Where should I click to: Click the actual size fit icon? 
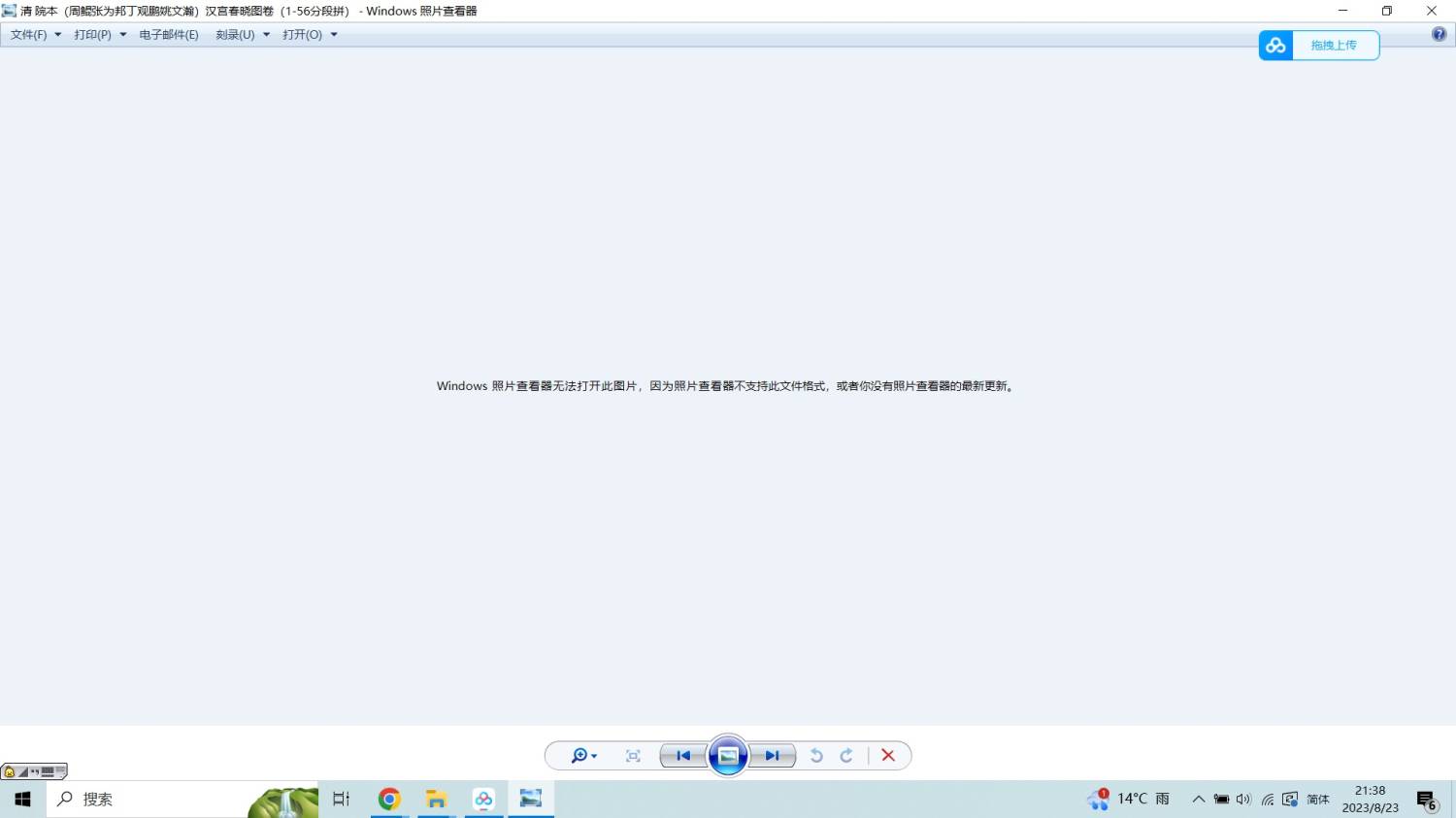[633, 756]
